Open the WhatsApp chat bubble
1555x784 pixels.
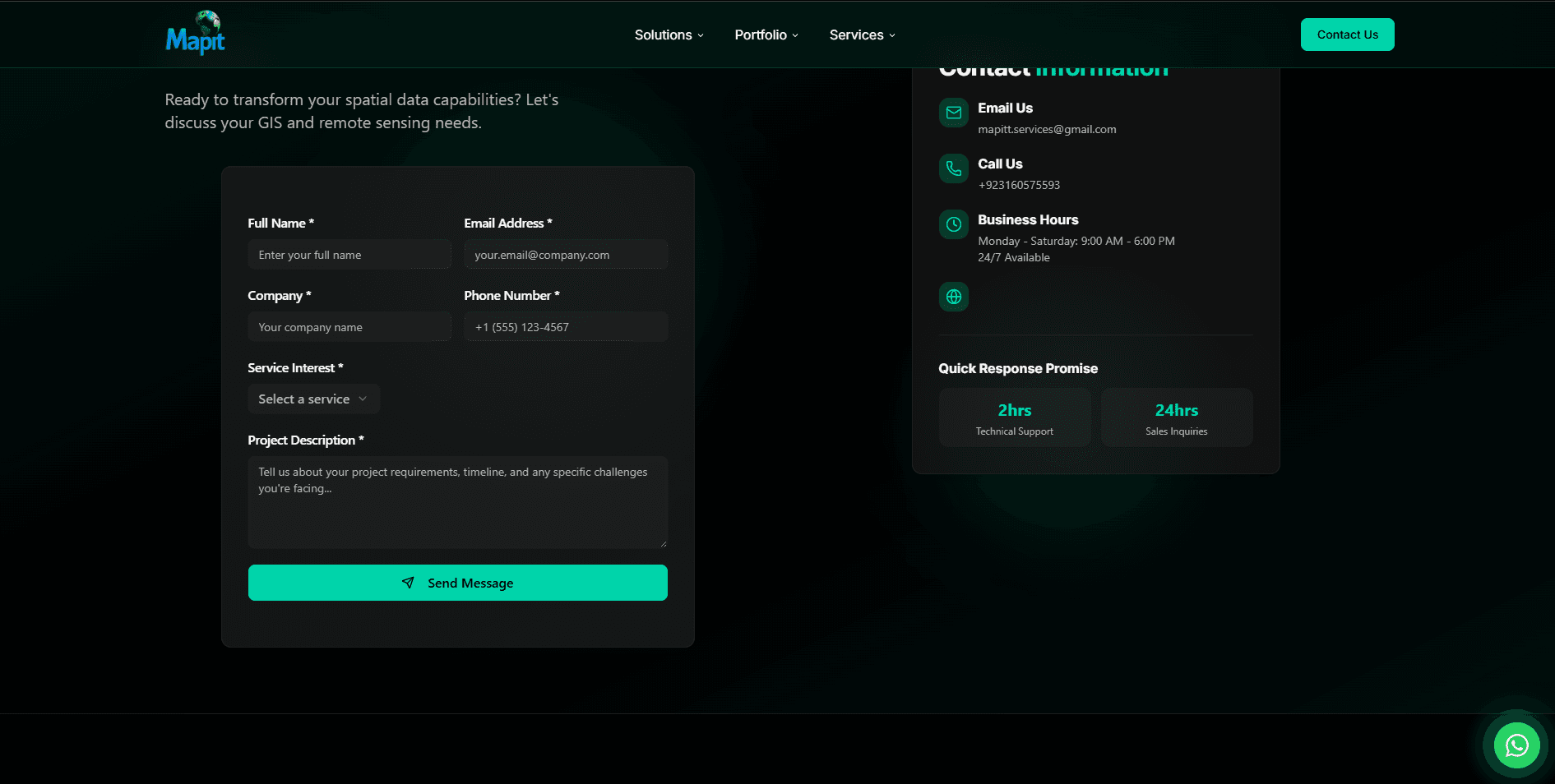click(x=1516, y=745)
